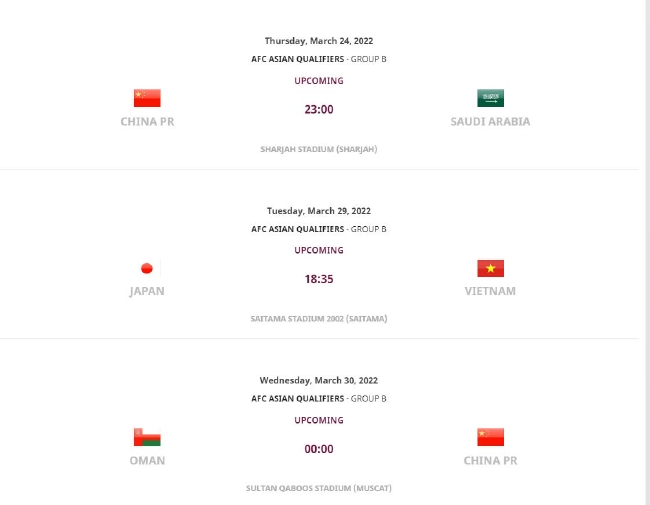Open Sultan Qaboos Stadium venue text

(319, 488)
